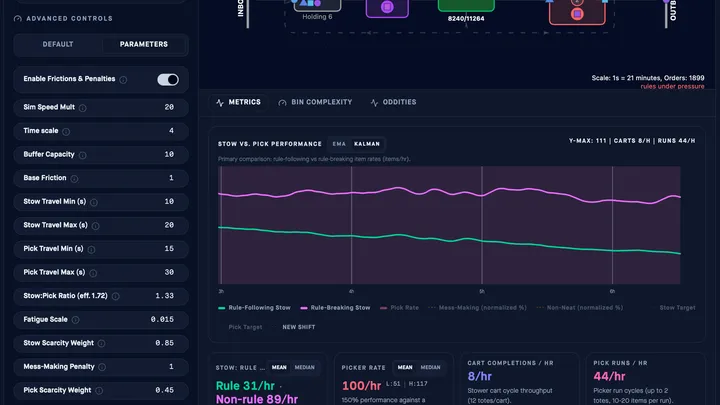The image size is (720, 405).
Task: Click purple square node in flow diagram
Action: pos(387,7)
